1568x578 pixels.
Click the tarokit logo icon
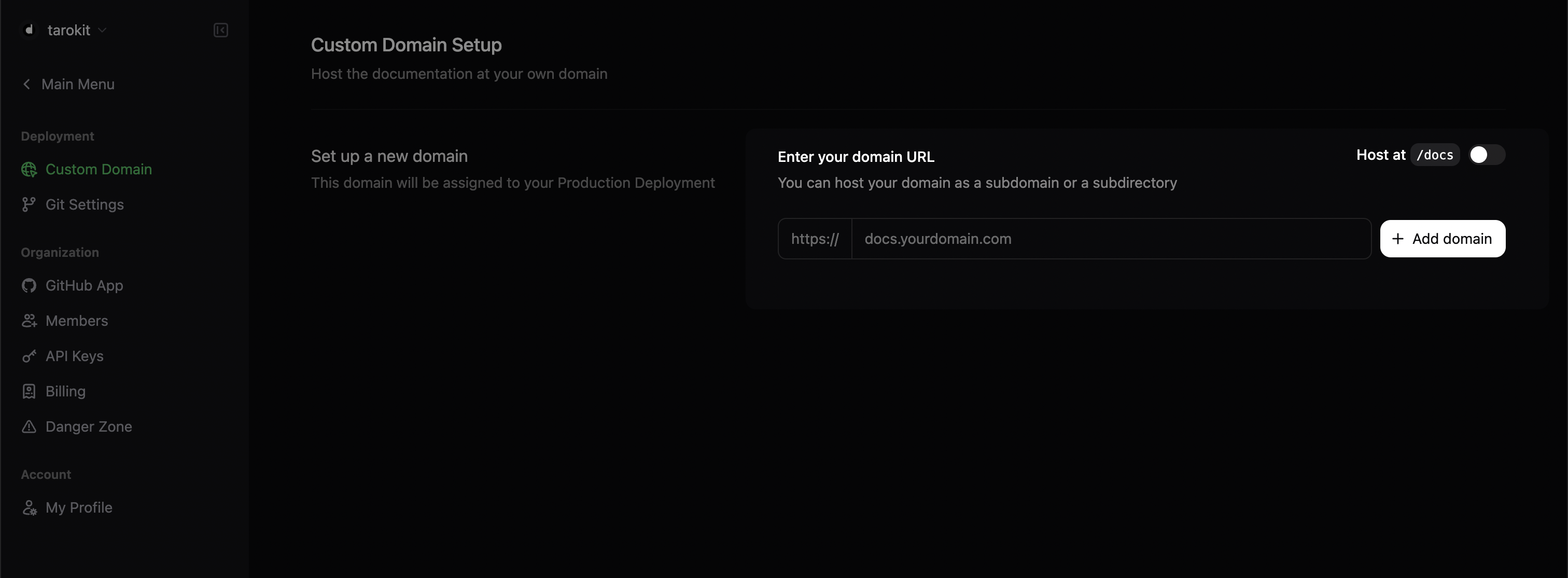click(29, 30)
